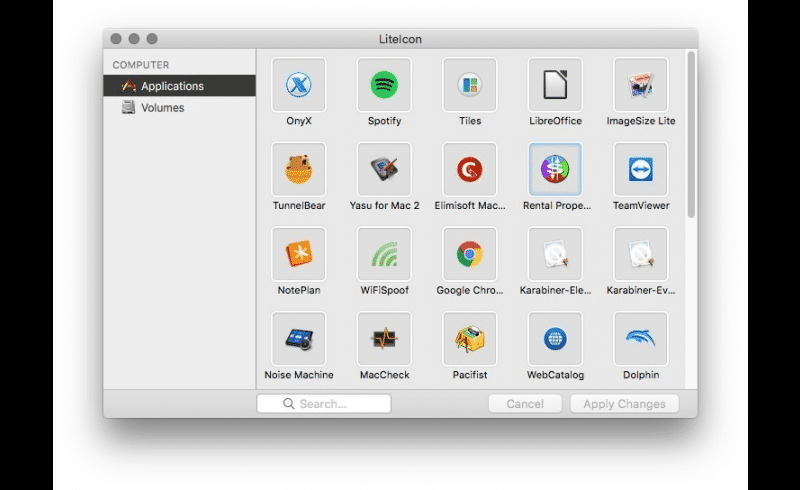This screenshot has width=800, height=490.
Task: Select the ImageSize Lite icon
Action: click(x=641, y=85)
